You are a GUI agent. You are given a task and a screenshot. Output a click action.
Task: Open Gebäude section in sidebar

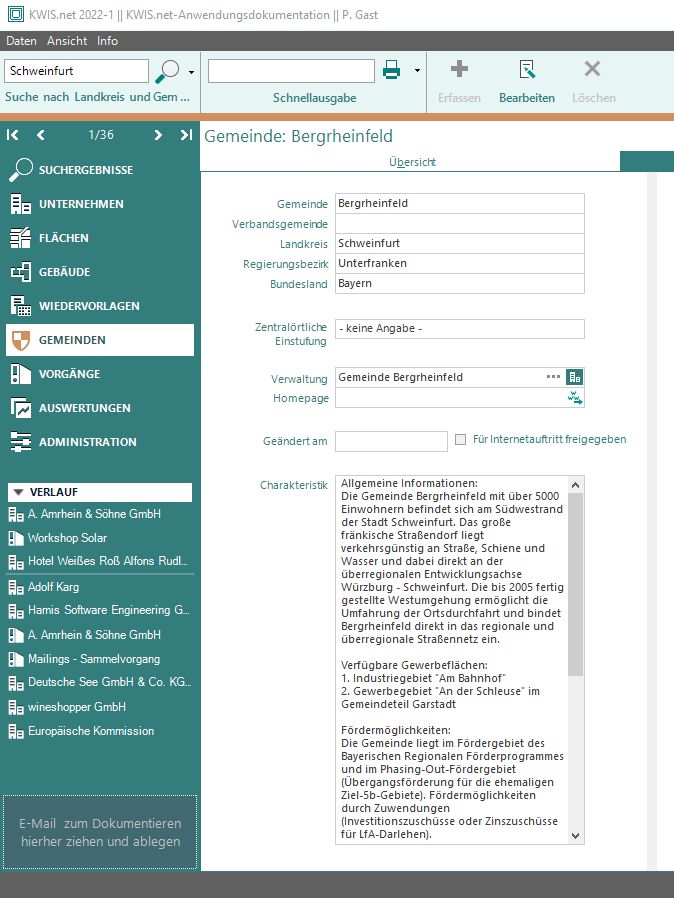tap(100, 272)
